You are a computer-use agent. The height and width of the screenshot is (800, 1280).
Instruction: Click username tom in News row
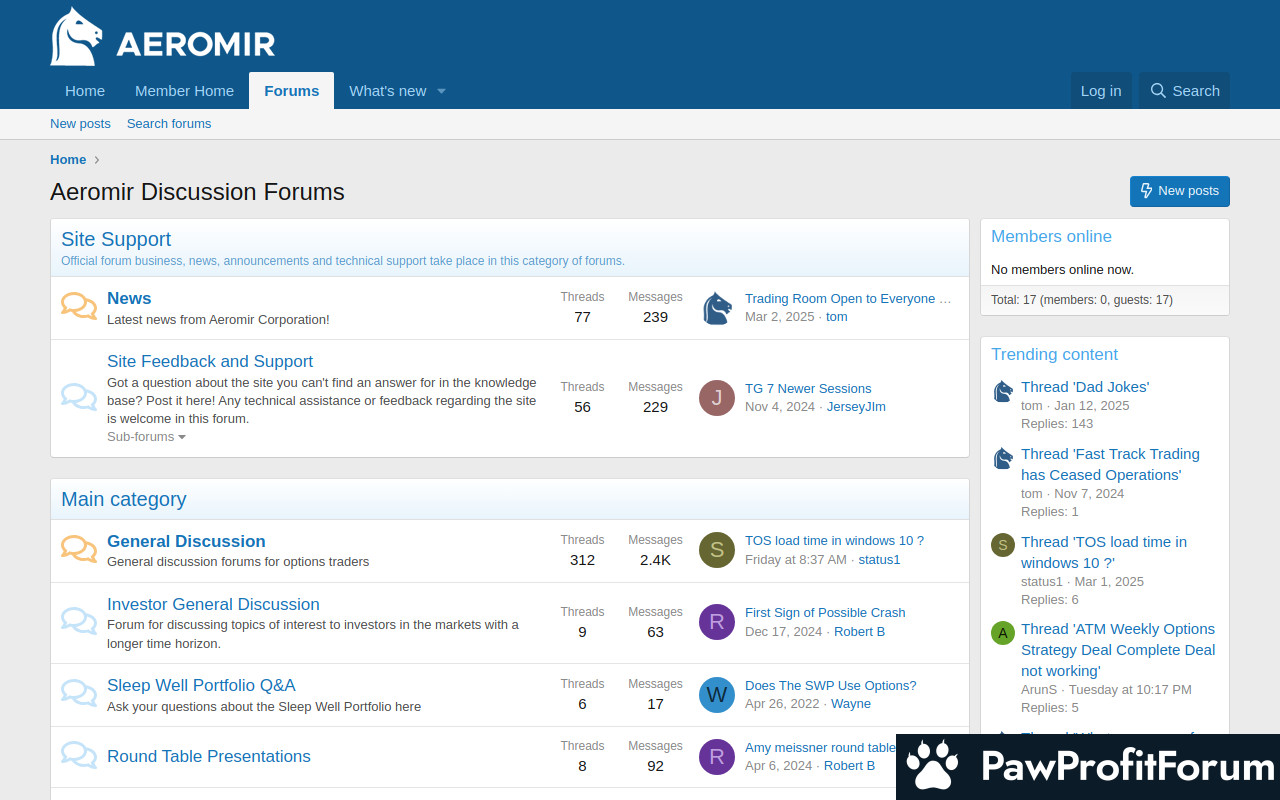pos(837,317)
